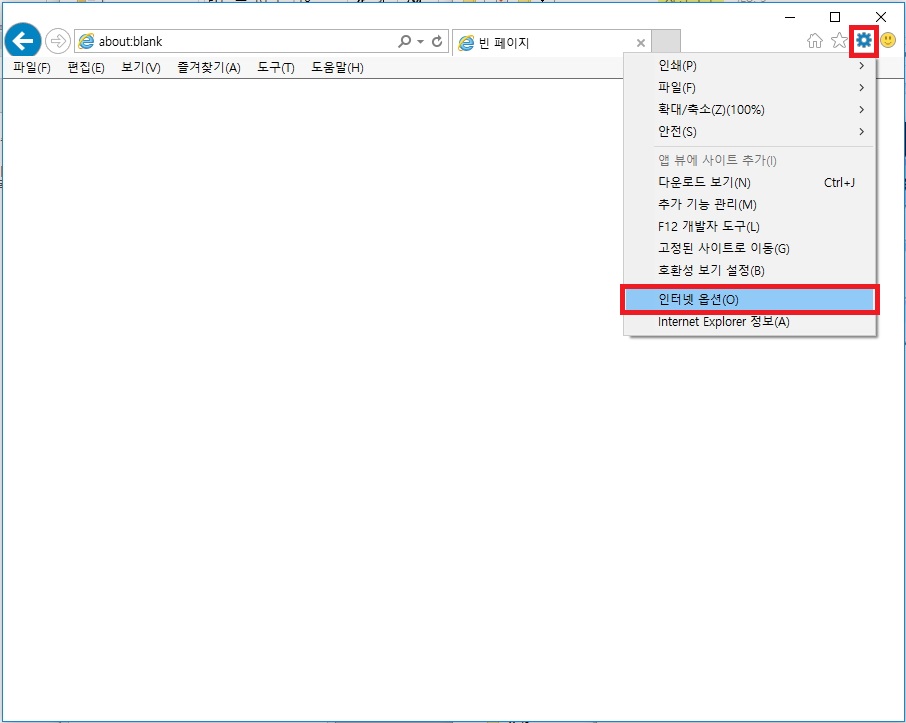Click the magnifier search icon in address bar
Screen dimensions: 906x723
coord(404,41)
